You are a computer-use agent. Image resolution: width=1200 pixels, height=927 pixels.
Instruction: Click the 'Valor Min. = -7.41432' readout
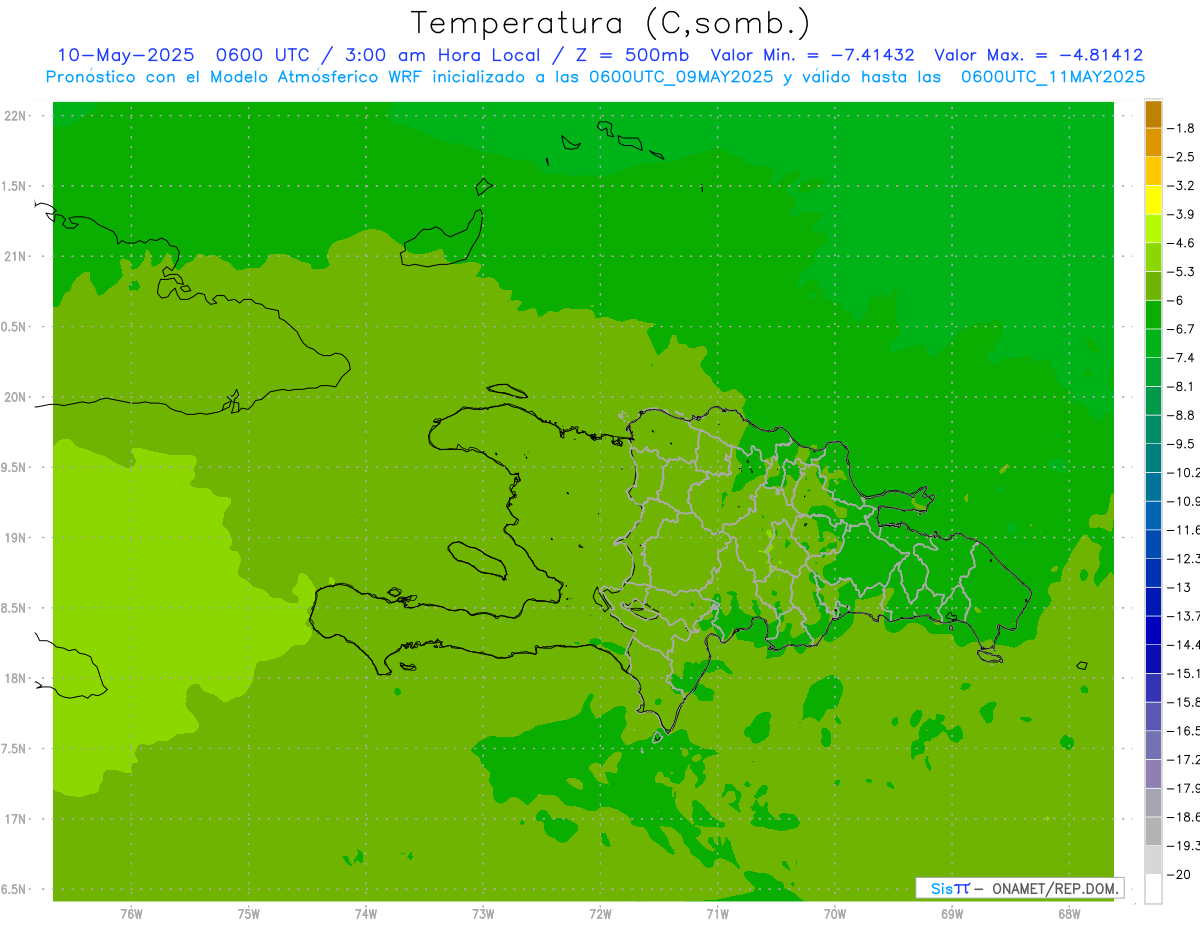pos(812,55)
